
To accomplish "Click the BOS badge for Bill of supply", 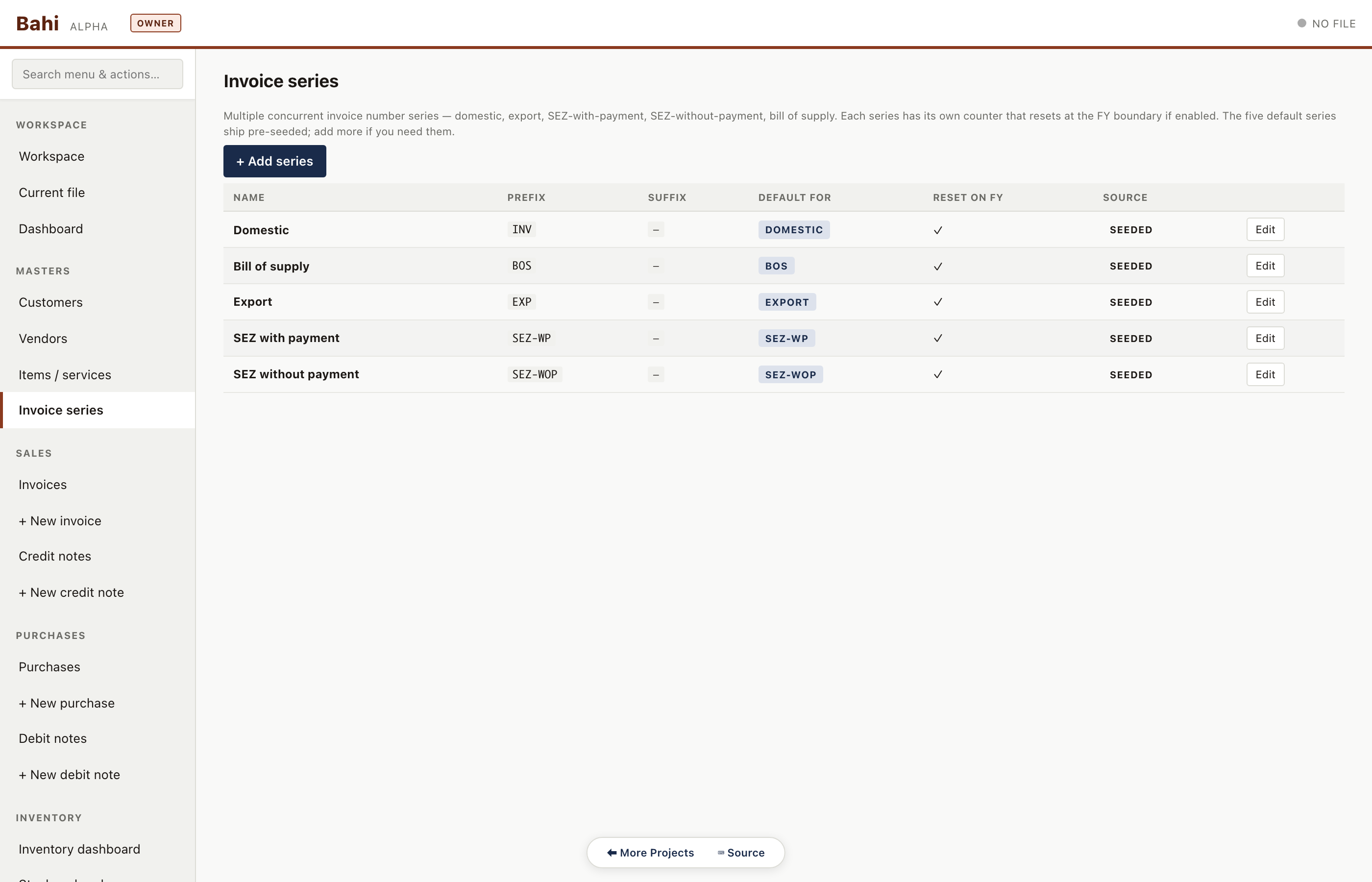I will tap(776, 266).
